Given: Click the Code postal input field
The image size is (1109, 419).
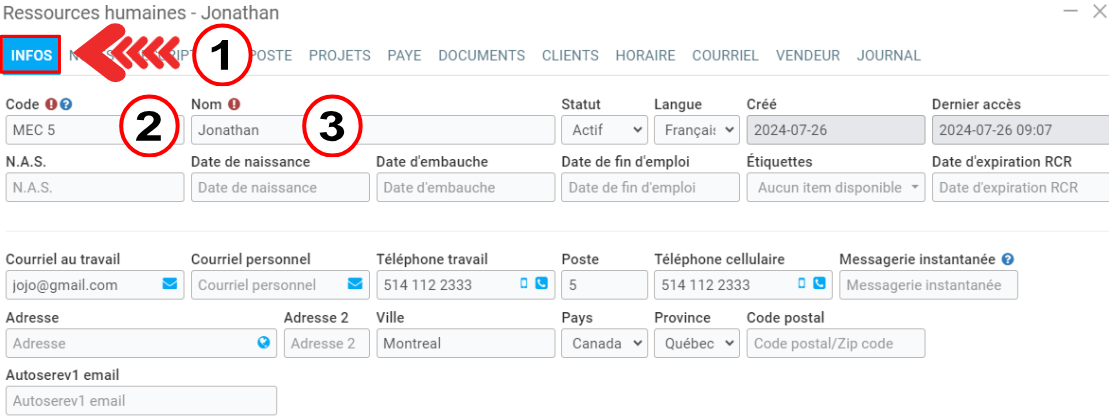Looking at the screenshot, I should pyautogui.click(x=835, y=343).
